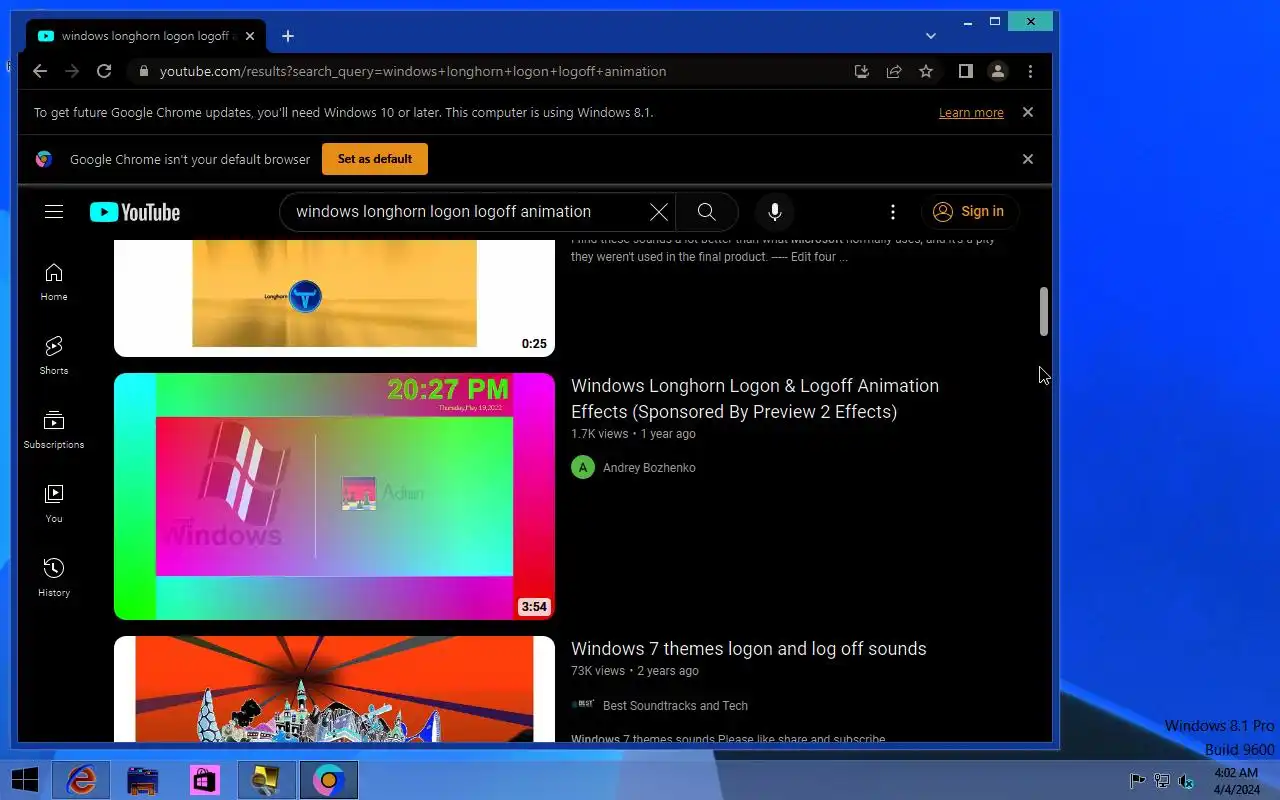Open the Andrey Bozhenko channel avatar
This screenshot has width=1280, height=800.
[x=583, y=467]
